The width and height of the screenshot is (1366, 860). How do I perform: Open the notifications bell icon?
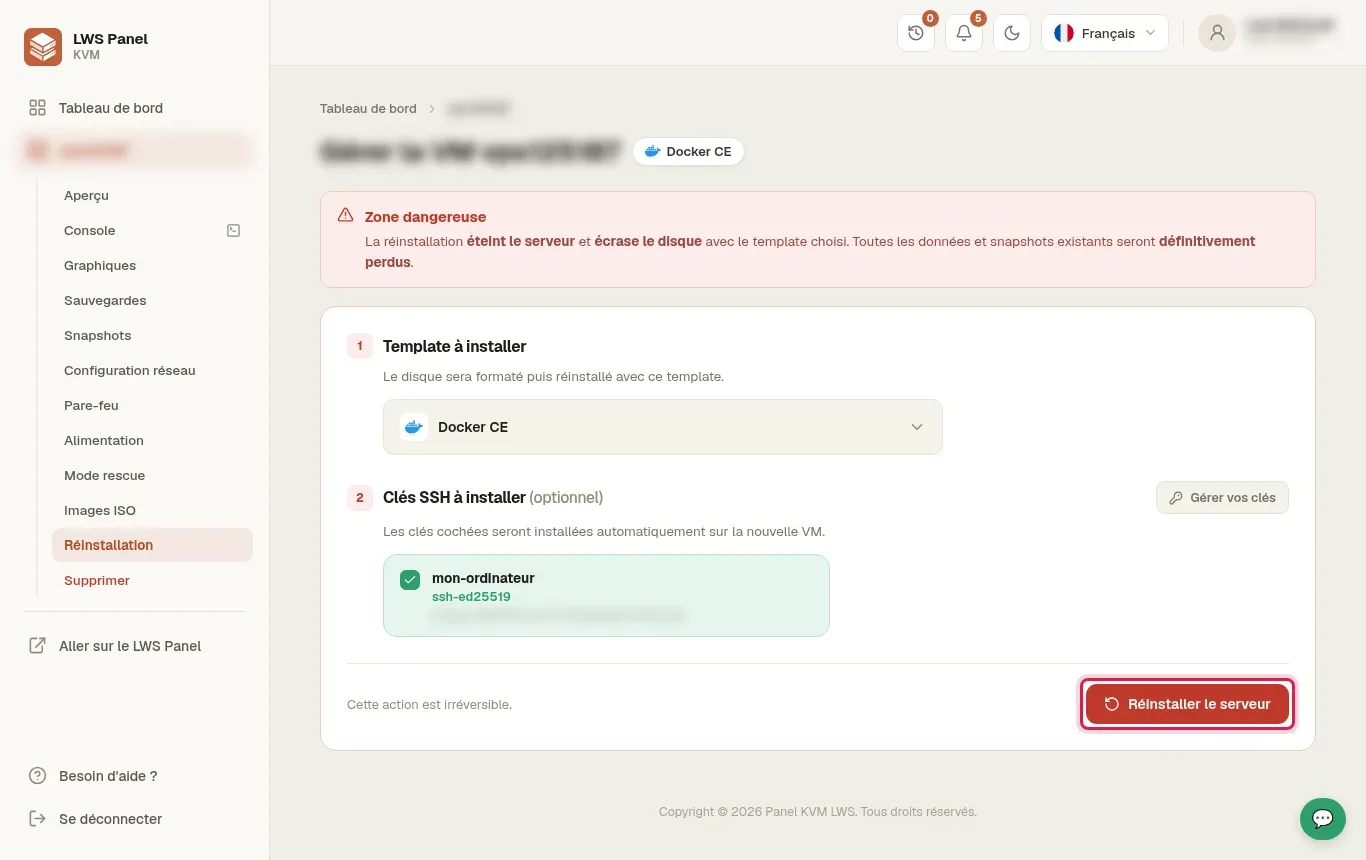coord(964,33)
